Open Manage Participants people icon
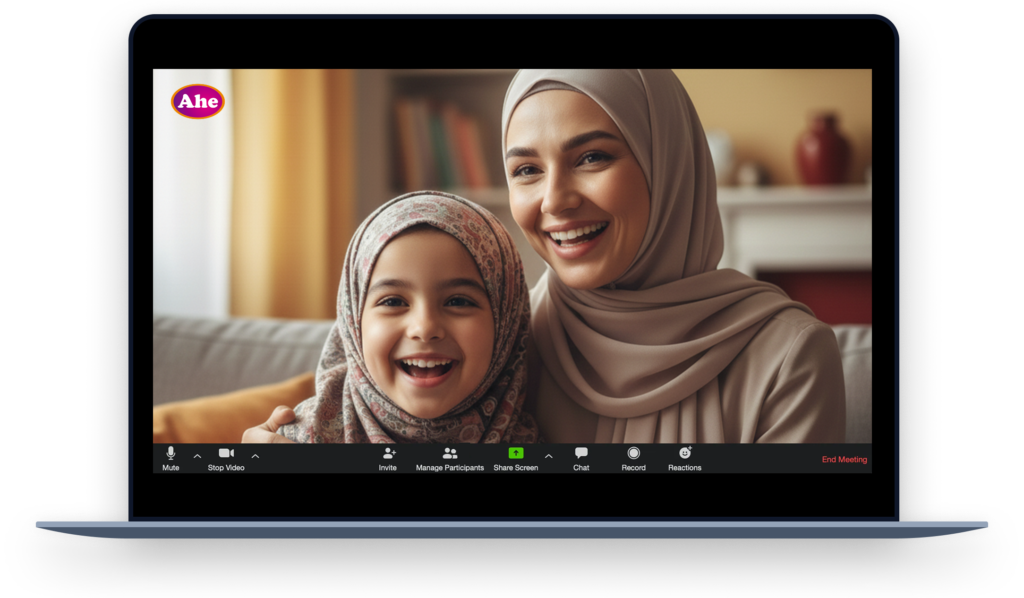Image resolution: width=1024 pixels, height=598 pixels. click(450, 453)
